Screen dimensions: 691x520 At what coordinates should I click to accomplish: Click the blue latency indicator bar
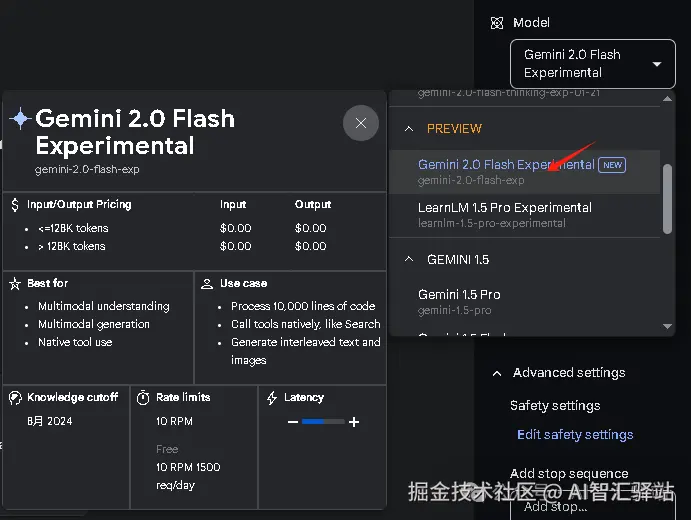coord(320,422)
